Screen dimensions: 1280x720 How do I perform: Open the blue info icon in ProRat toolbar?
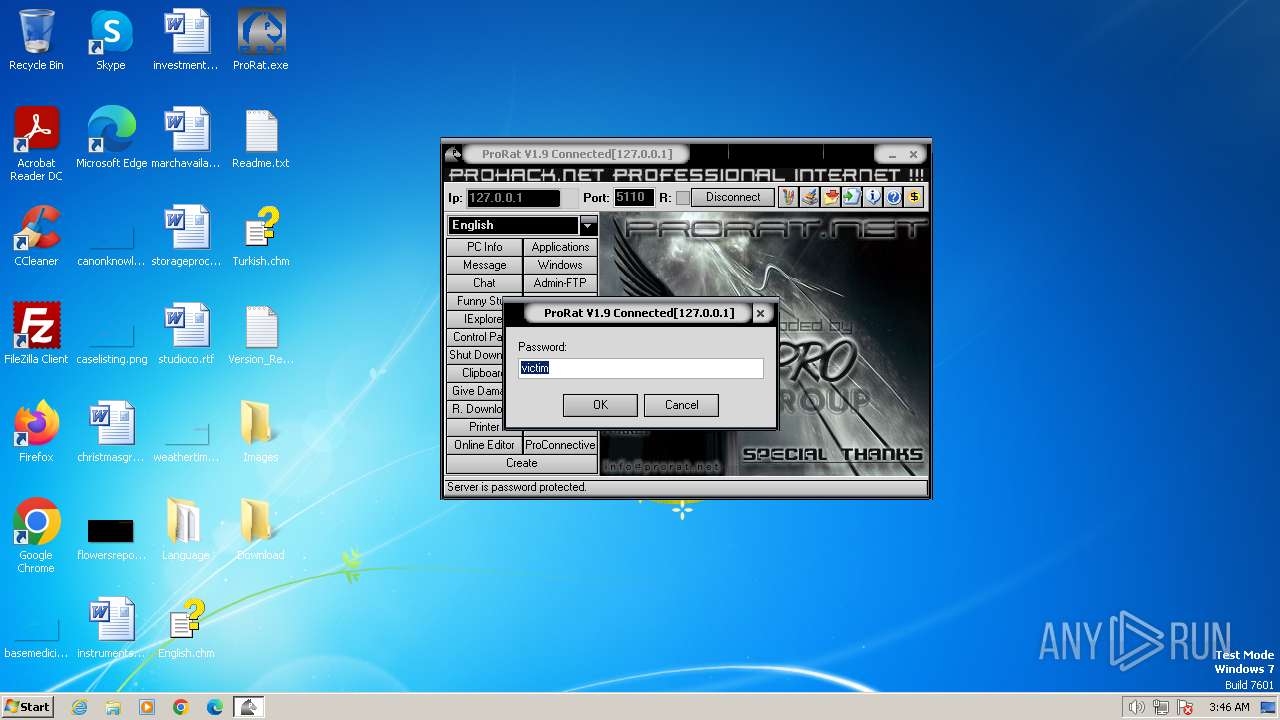pyautogui.click(x=872, y=197)
